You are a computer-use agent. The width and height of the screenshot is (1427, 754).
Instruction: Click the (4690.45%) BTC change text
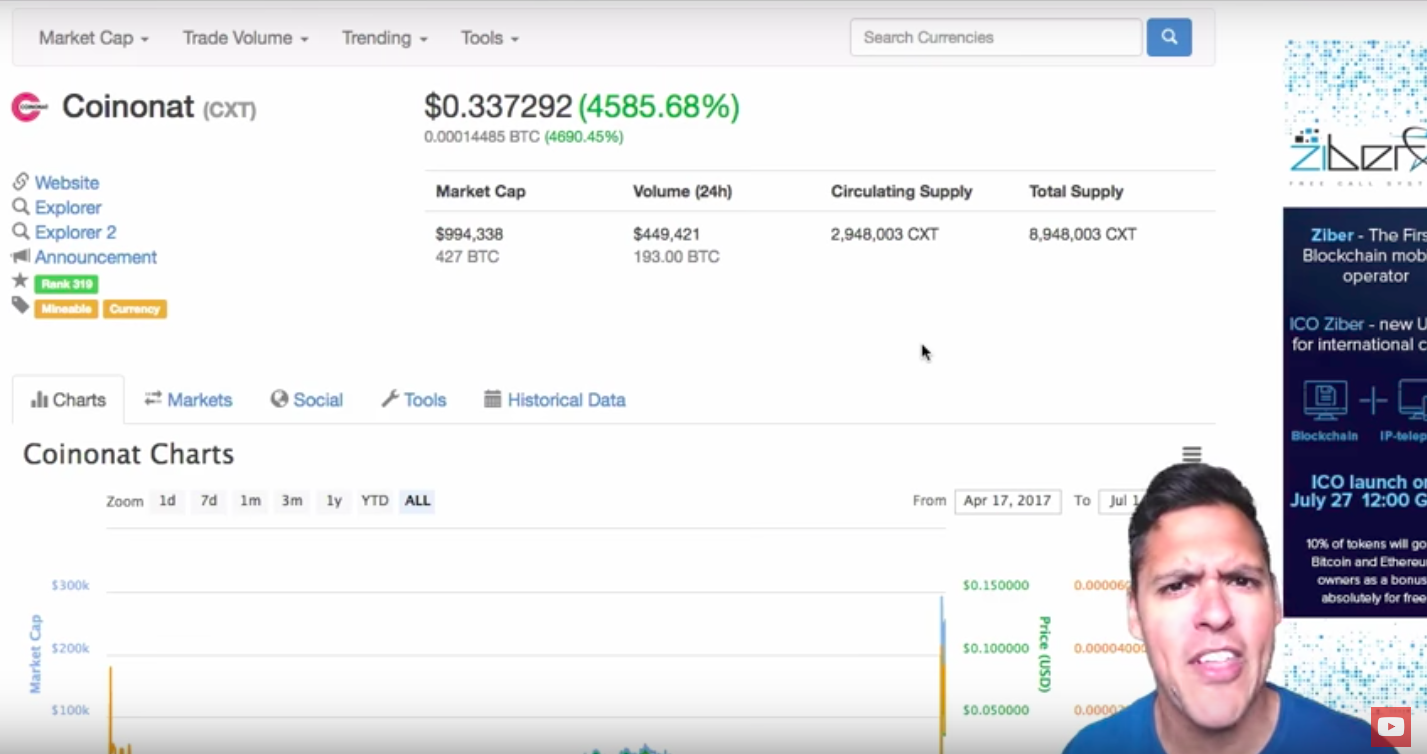584,136
